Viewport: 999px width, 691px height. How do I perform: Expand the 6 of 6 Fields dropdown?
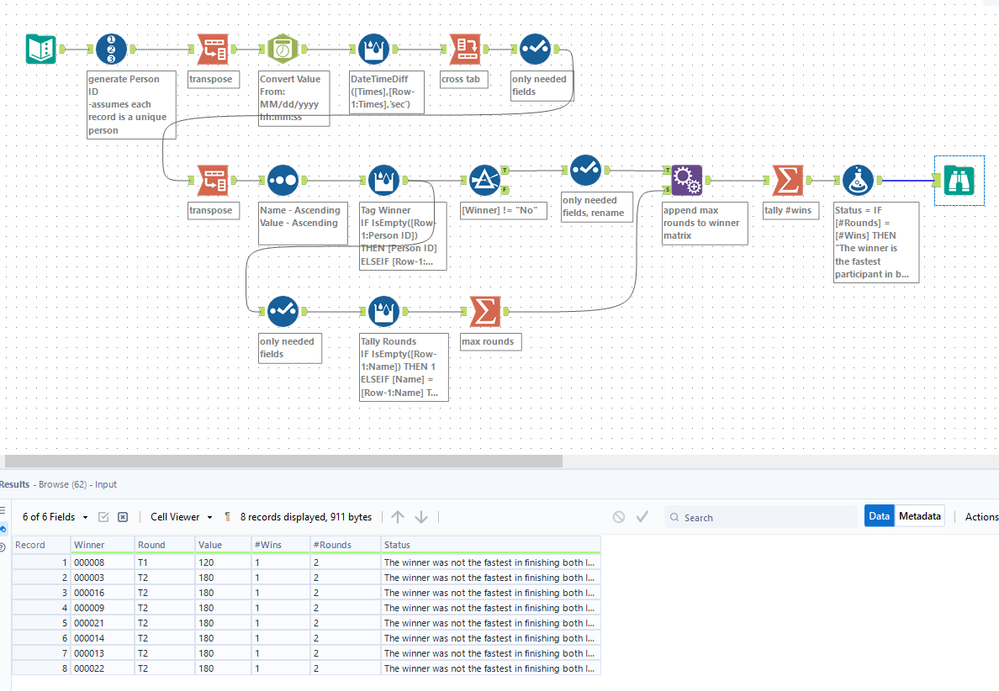coord(55,517)
